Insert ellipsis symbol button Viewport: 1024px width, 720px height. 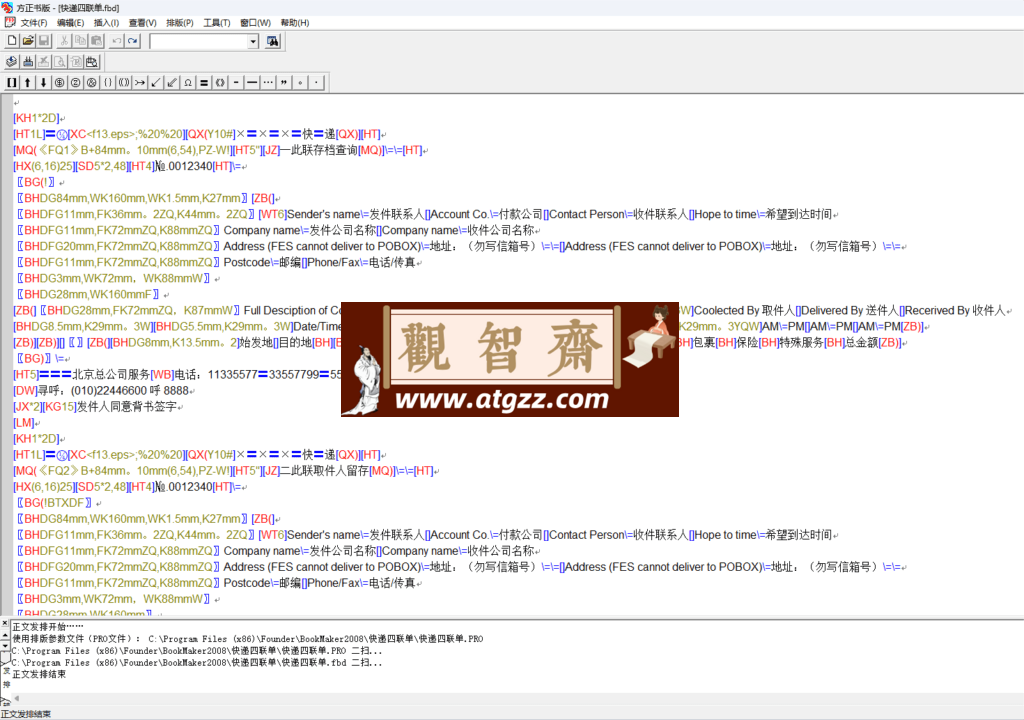pyautogui.click(x=268, y=82)
